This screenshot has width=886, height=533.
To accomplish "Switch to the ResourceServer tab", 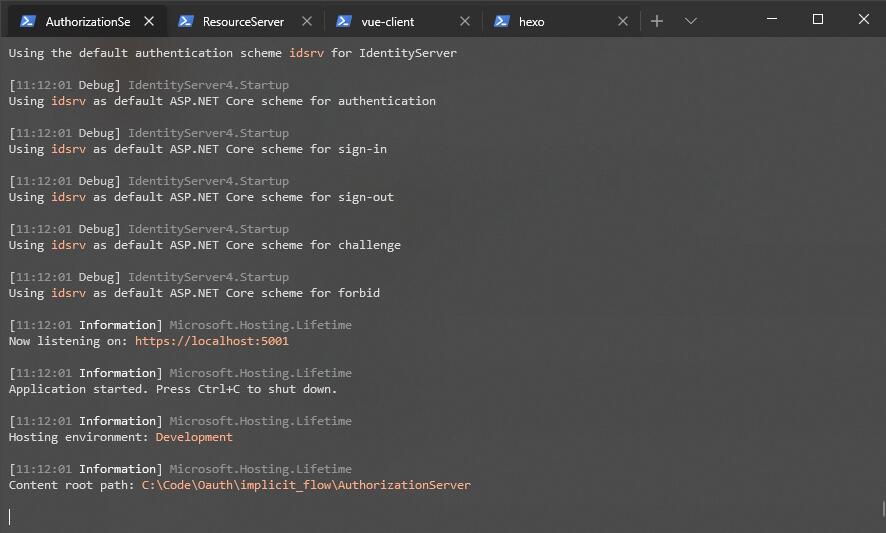I will click(x=245, y=21).
